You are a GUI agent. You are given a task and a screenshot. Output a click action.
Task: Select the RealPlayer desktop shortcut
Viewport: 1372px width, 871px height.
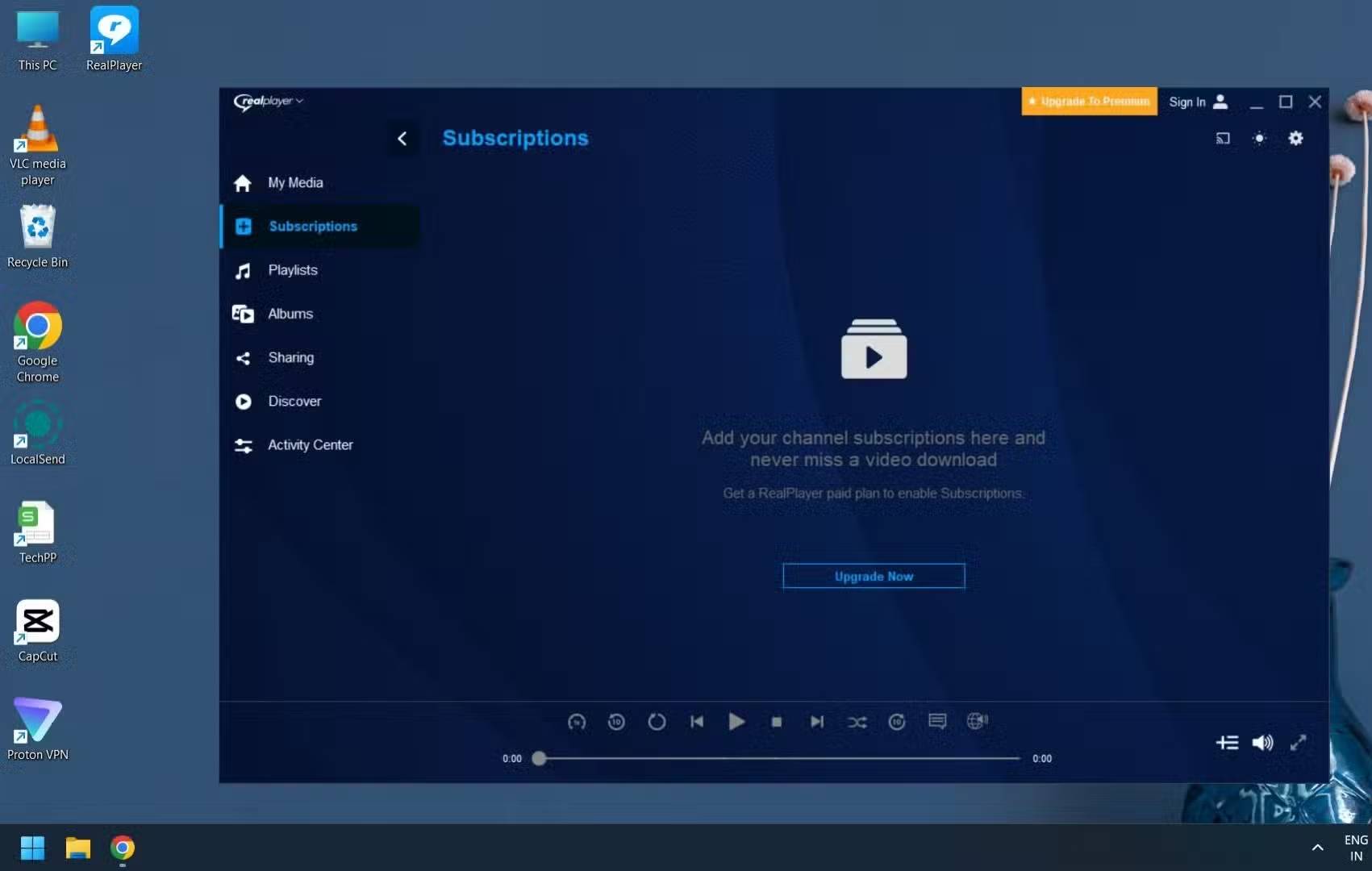(x=114, y=40)
